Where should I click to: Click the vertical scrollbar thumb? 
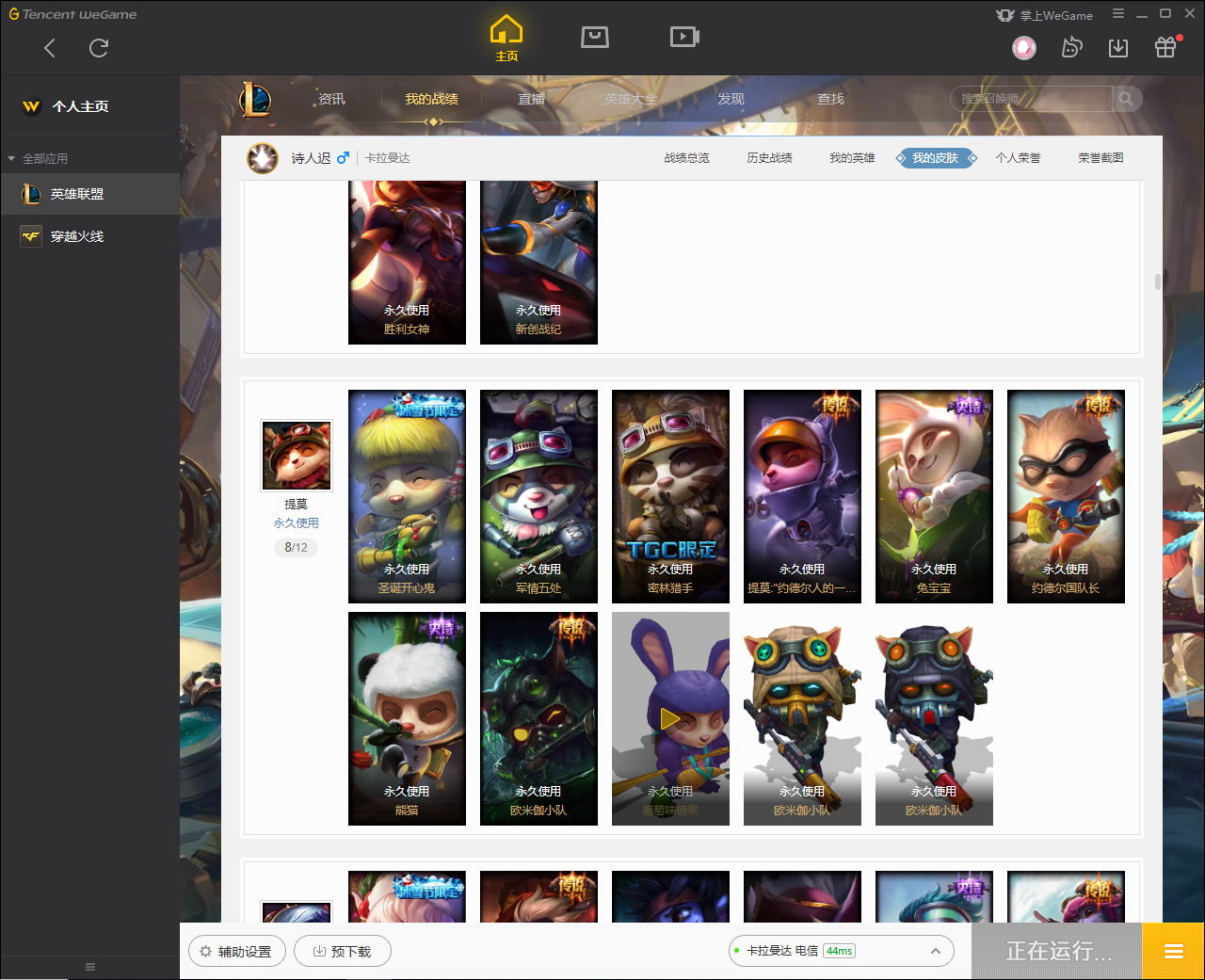[x=1158, y=281]
